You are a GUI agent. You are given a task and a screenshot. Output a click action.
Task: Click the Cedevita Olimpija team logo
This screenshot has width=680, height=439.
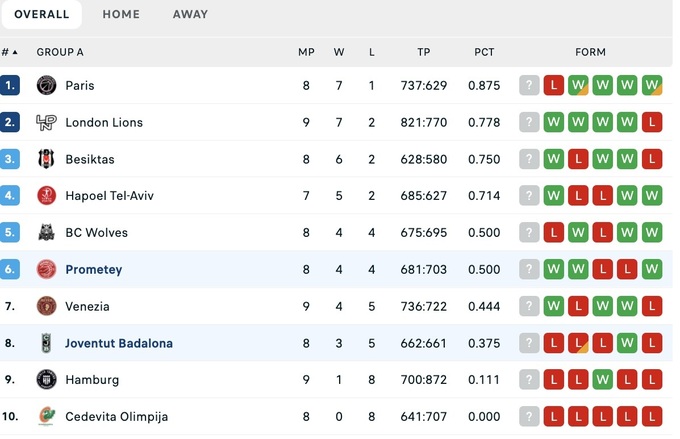[46, 417]
